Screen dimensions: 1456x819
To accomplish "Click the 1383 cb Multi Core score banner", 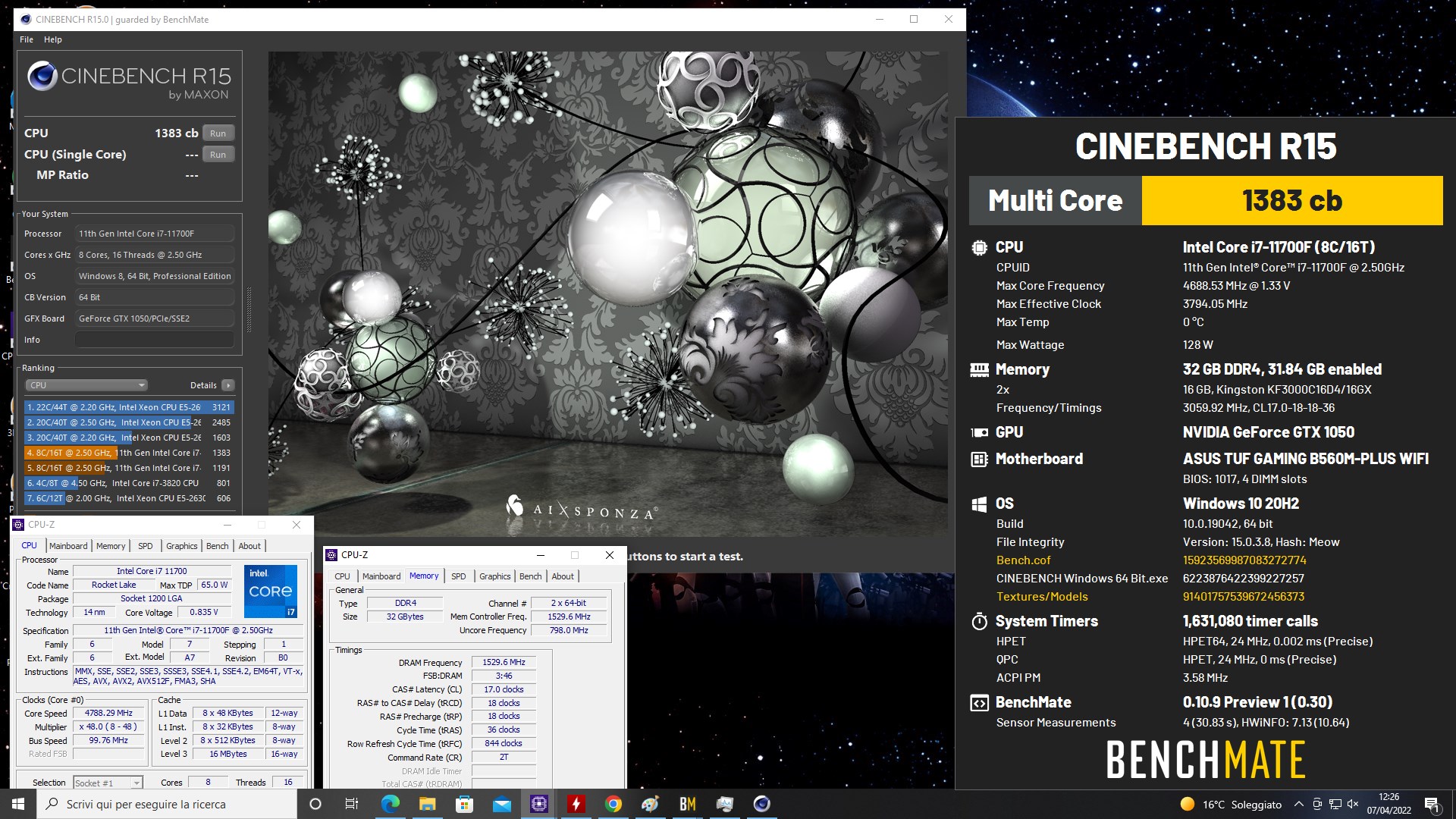I will pyautogui.click(x=1291, y=201).
